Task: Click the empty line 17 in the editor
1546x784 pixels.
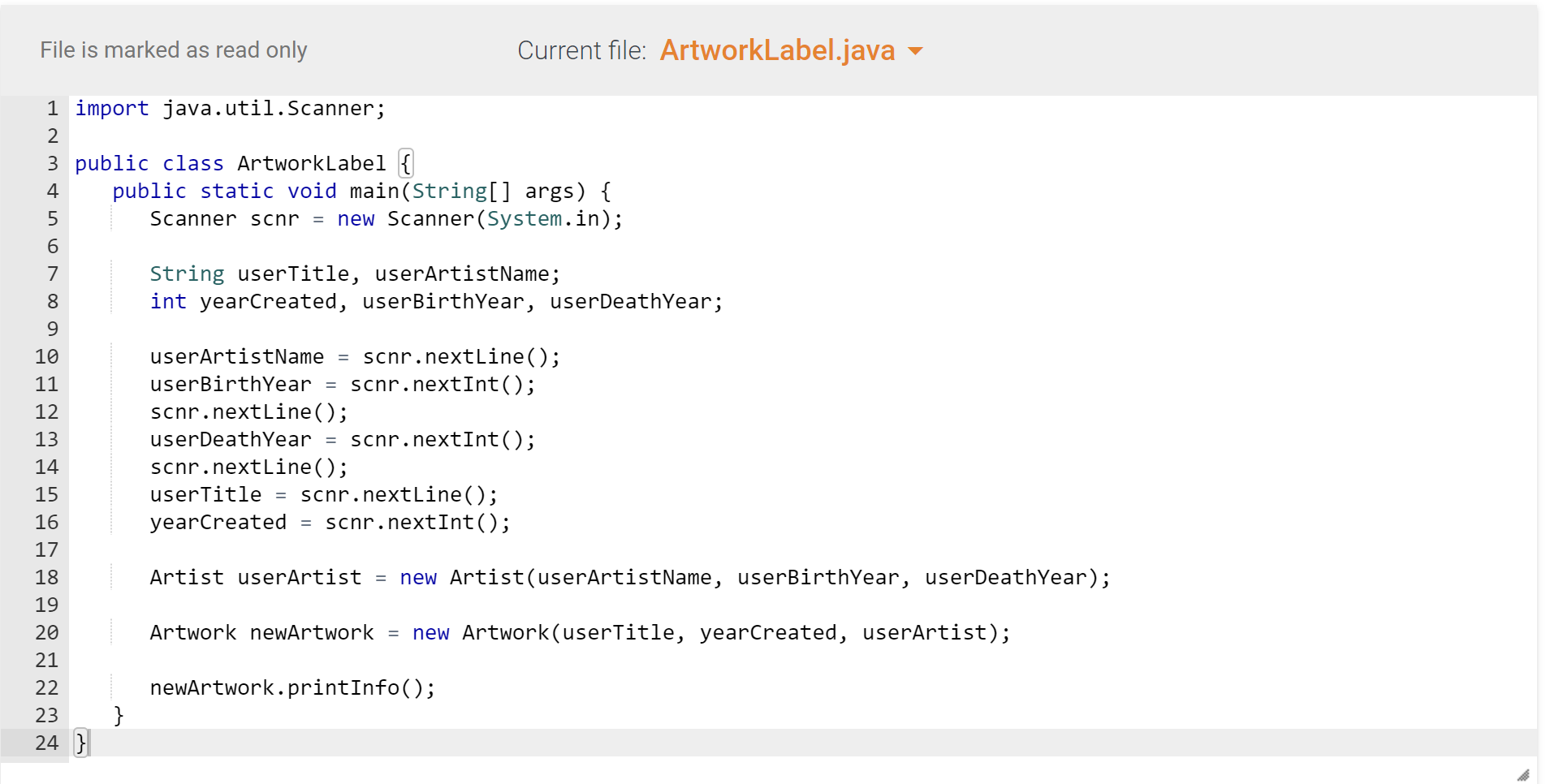Action: coord(325,549)
